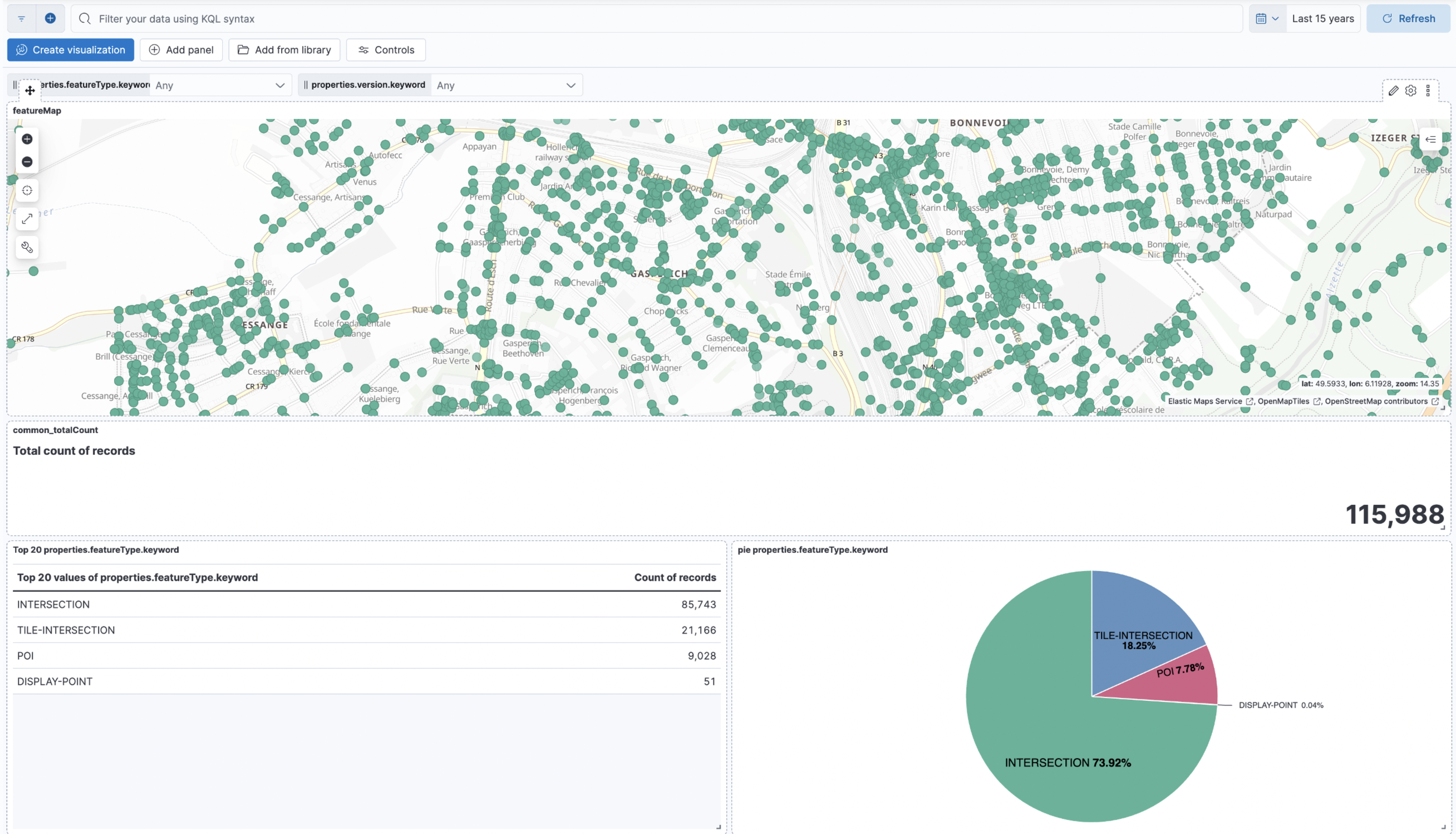Viewport: 1456px width, 834px height.
Task: Zoom in on the featureMap
Action: point(27,139)
